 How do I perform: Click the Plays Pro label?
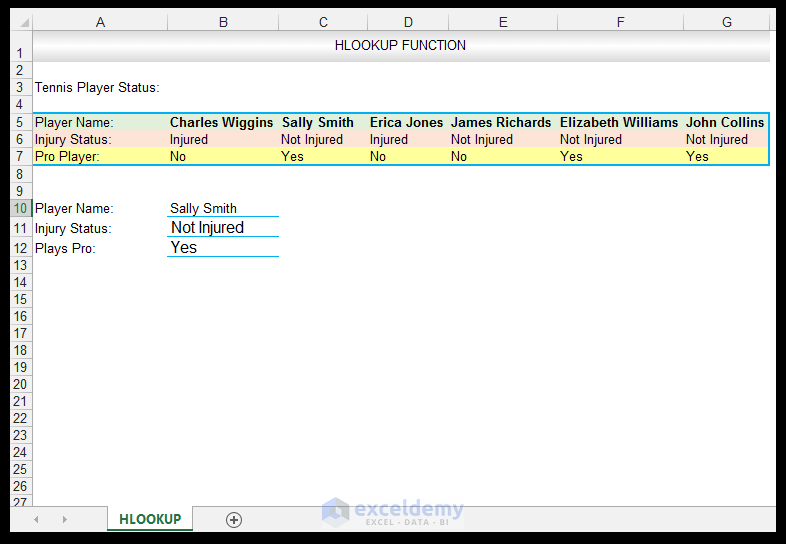pyautogui.click(x=65, y=248)
